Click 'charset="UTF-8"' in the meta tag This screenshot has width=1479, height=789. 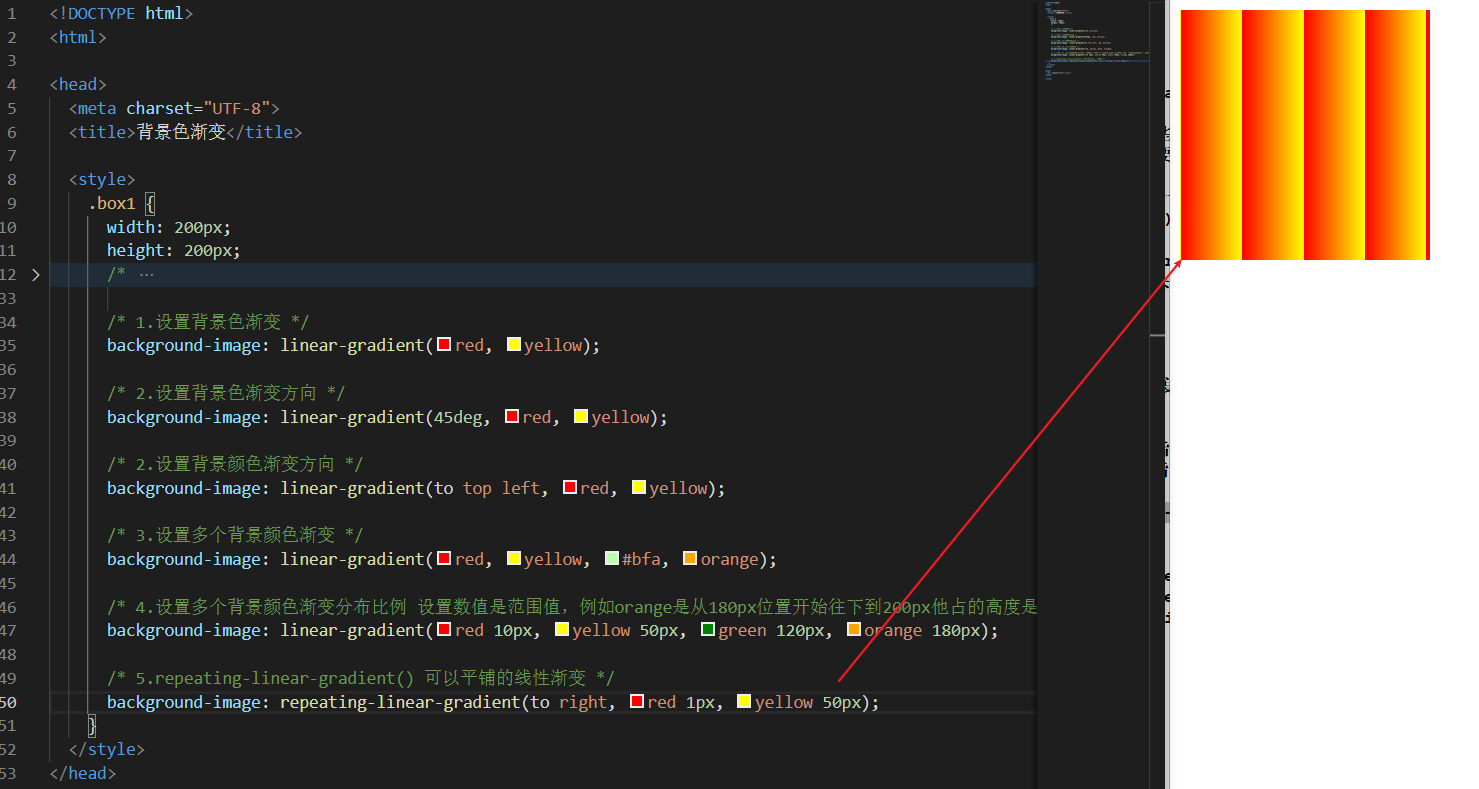coord(198,108)
